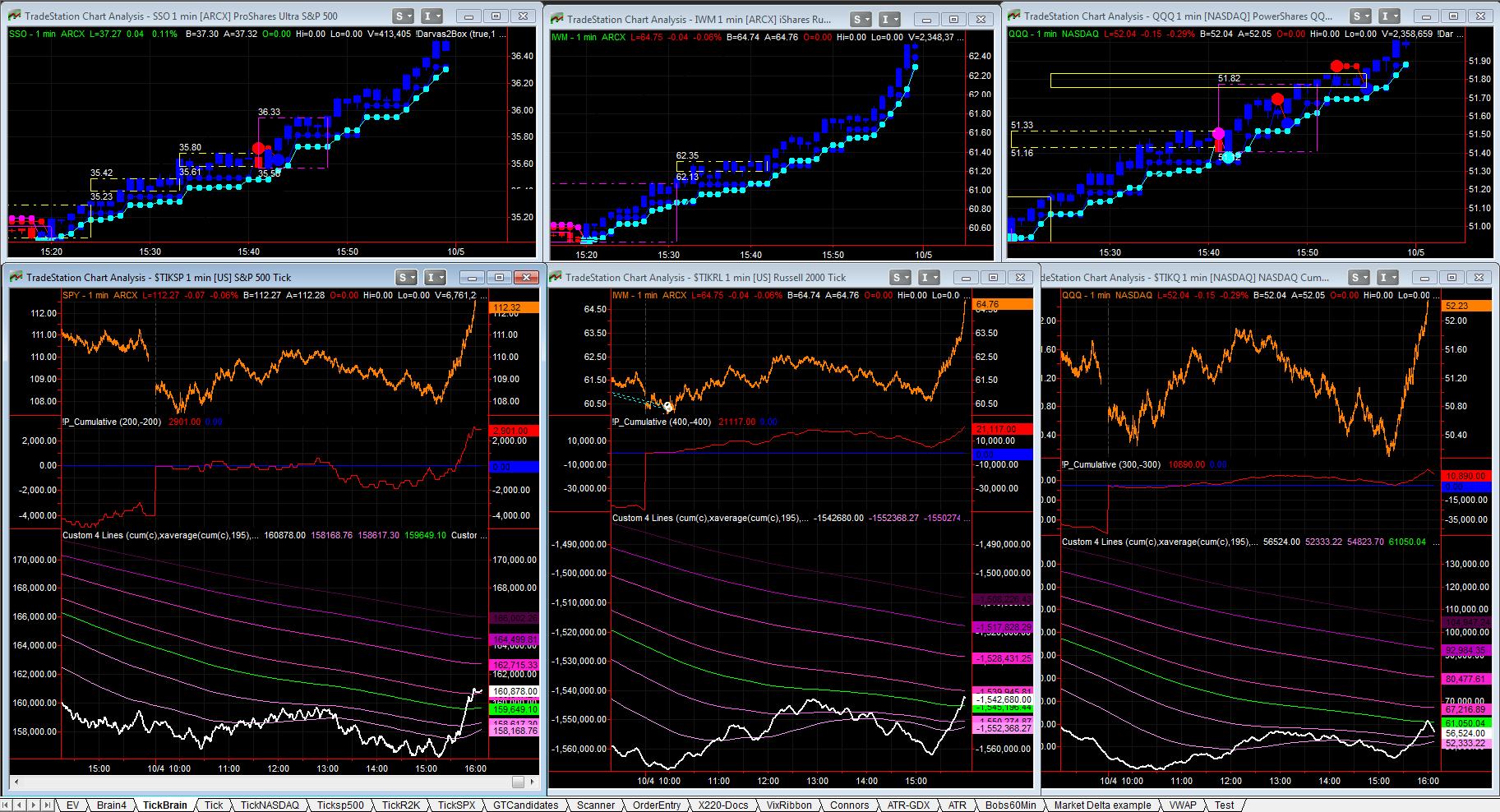Open the I interval-link menu in SSO window

(x=432, y=16)
